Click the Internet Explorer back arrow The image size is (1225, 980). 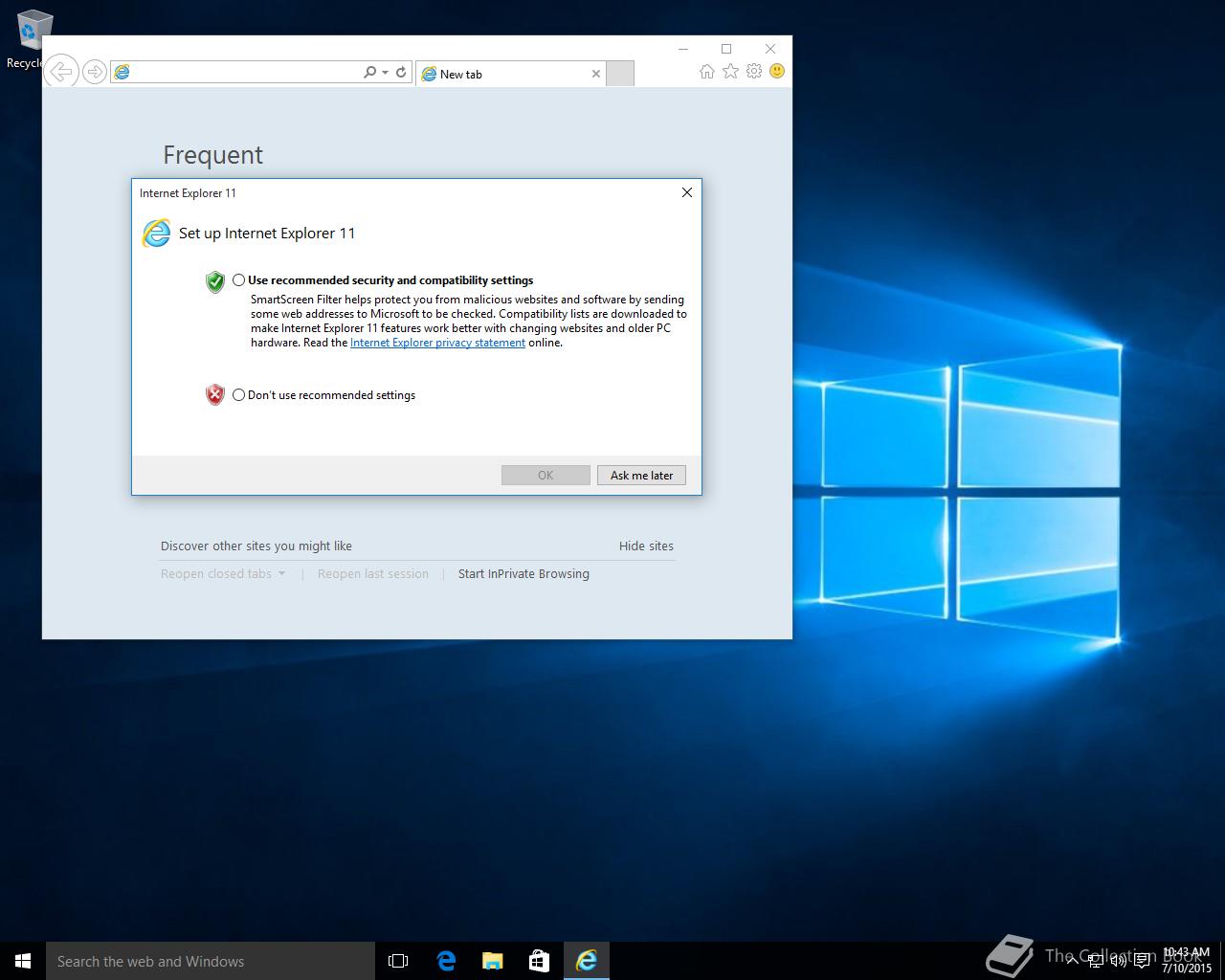tap(61, 71)
